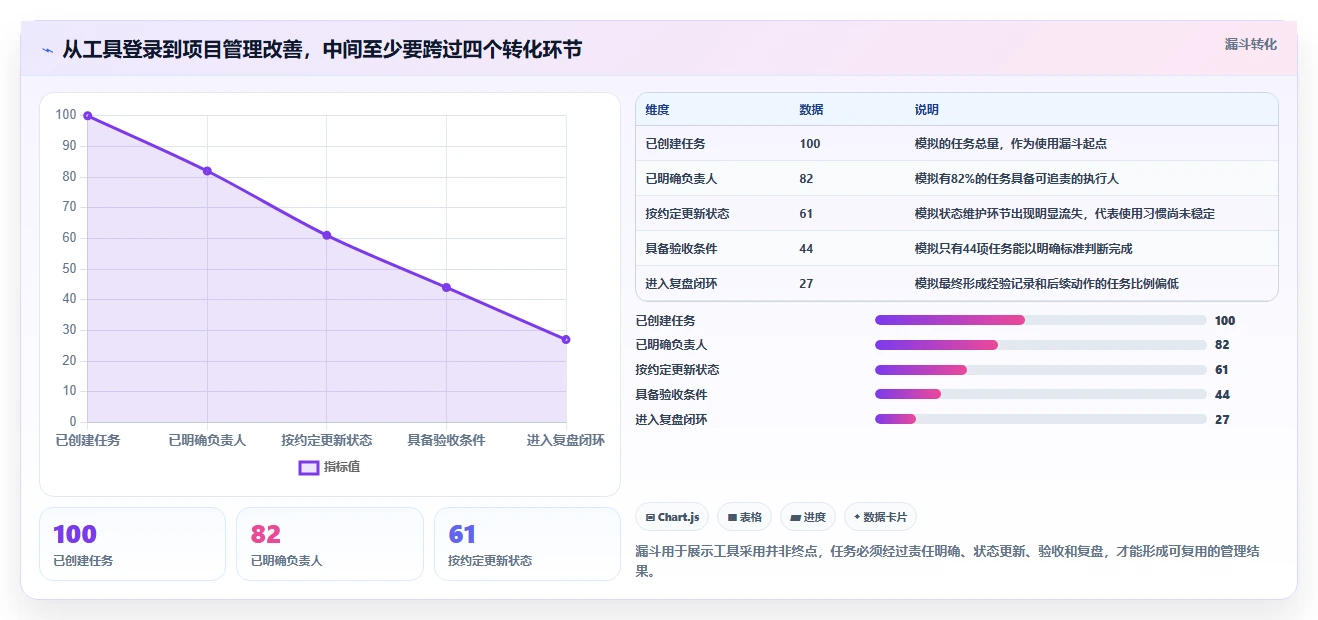Screen dimensions: 1318x620
Task: Click chart data point for 已创建任务
Action: (x=88, y=116)
